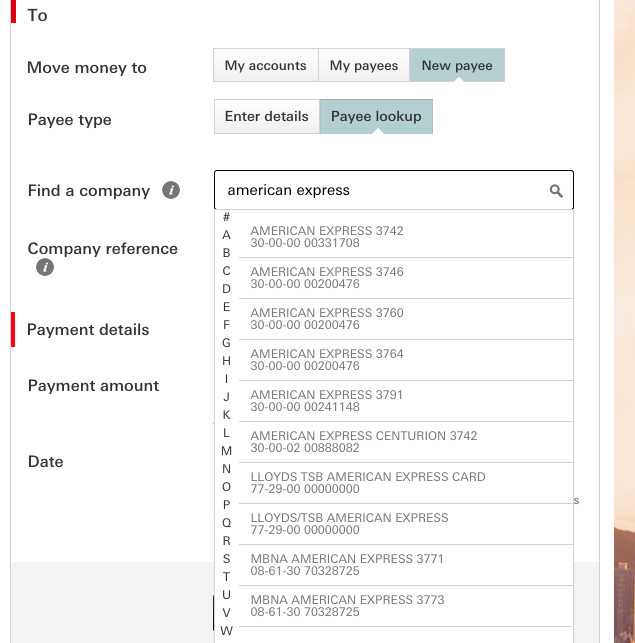The image size is (635, 643).
Task: Jump to letter E in index
Action: 226,307
